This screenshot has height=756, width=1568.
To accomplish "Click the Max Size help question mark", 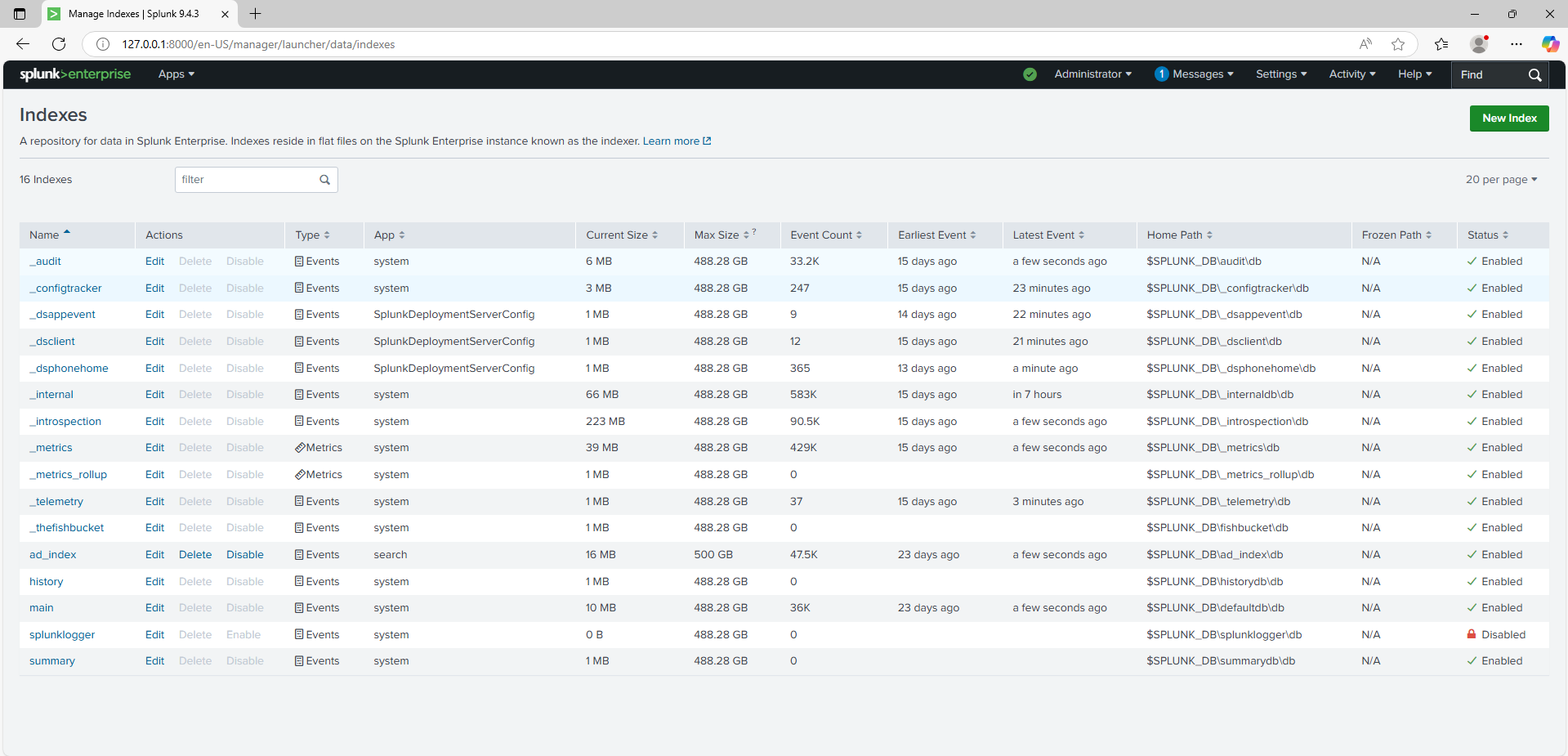I will (754, 232).
